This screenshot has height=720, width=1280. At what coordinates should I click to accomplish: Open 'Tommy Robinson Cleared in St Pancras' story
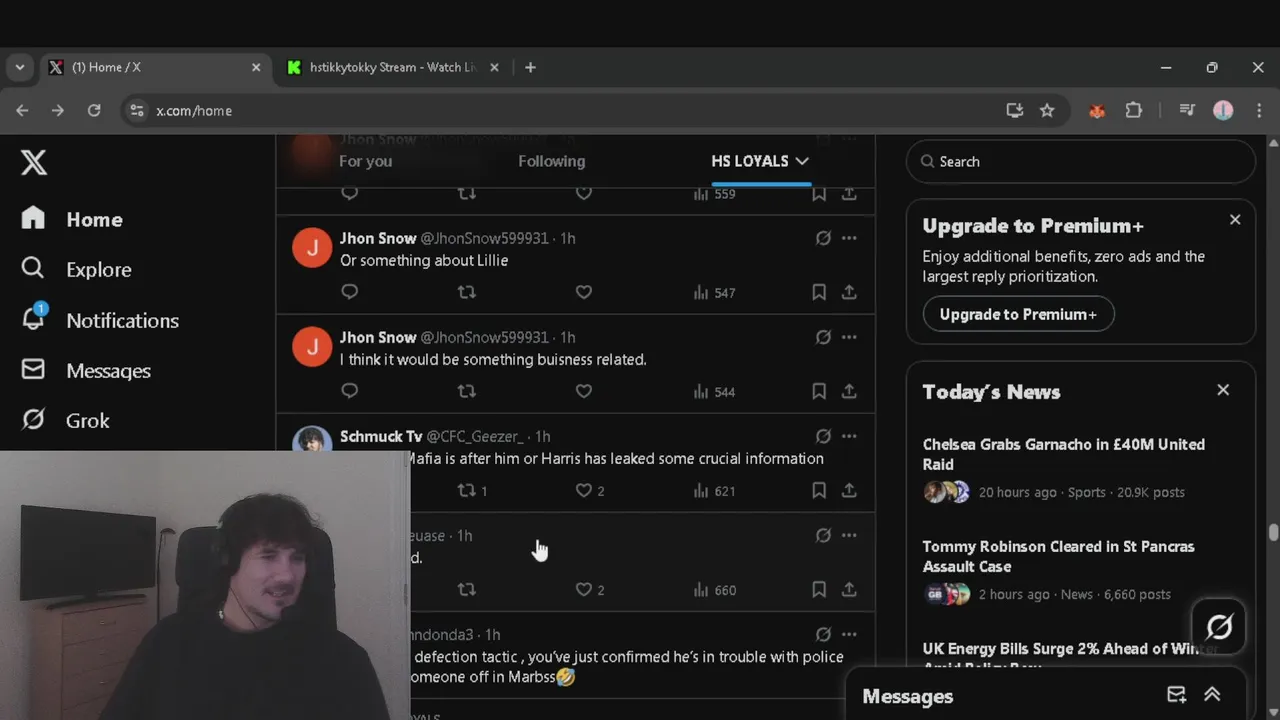click(1058, 556)
